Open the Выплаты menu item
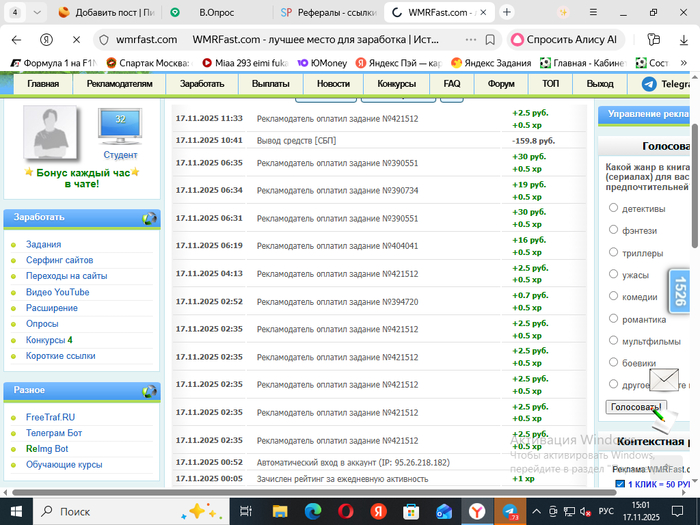 point(270,85)
